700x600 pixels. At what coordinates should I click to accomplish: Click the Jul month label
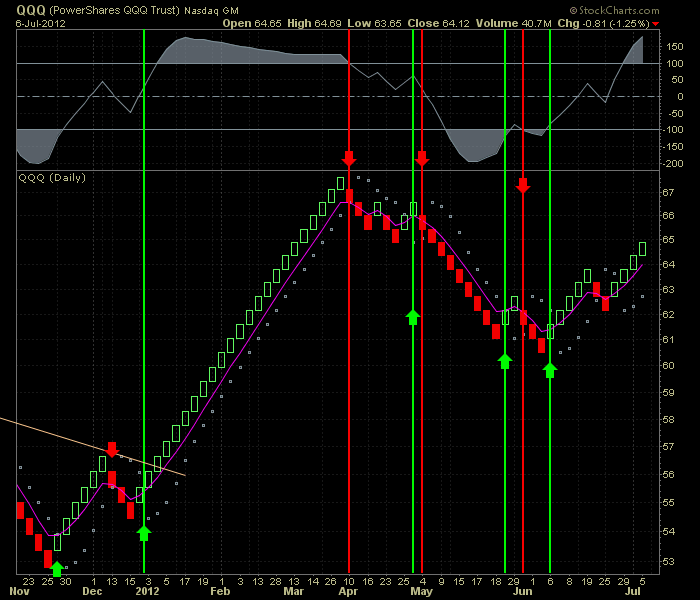click(633, 592)
